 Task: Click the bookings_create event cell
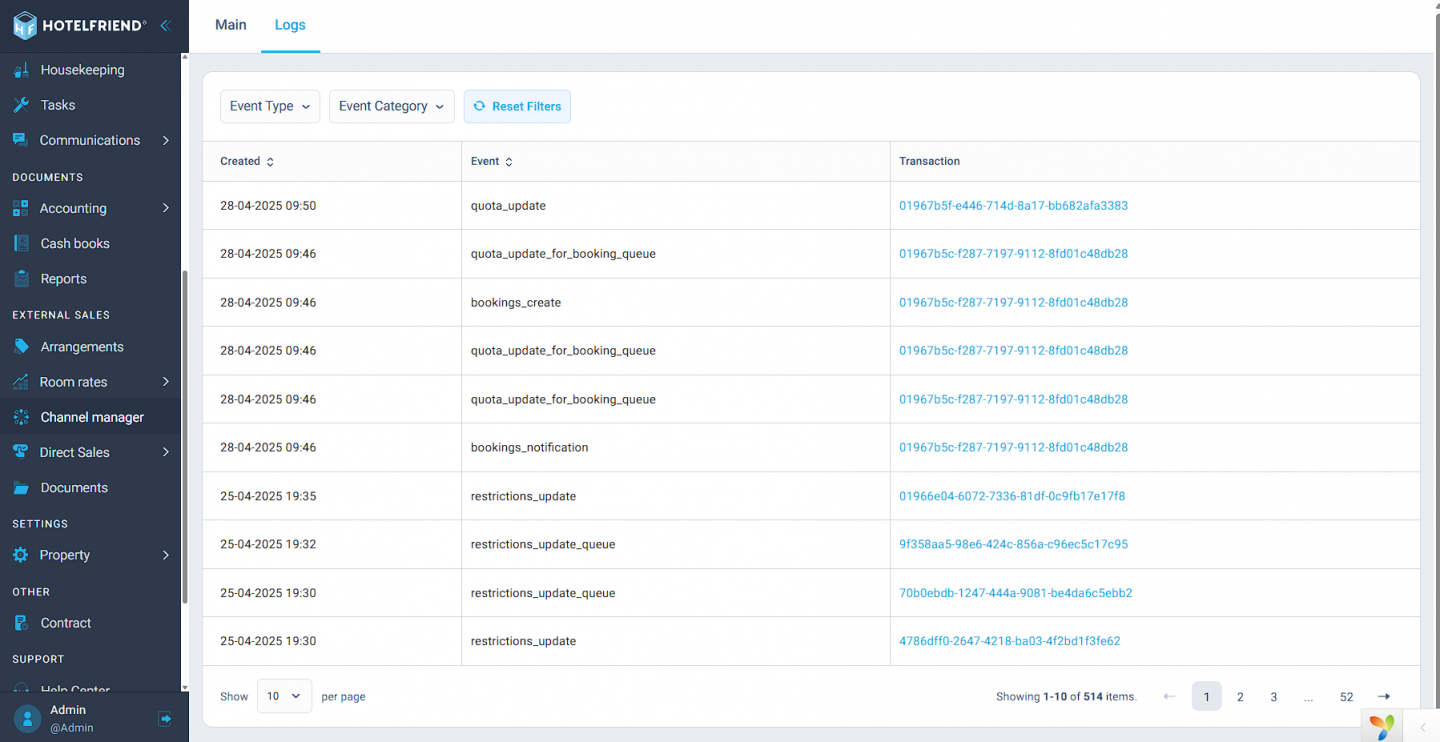tap(676, 302)
